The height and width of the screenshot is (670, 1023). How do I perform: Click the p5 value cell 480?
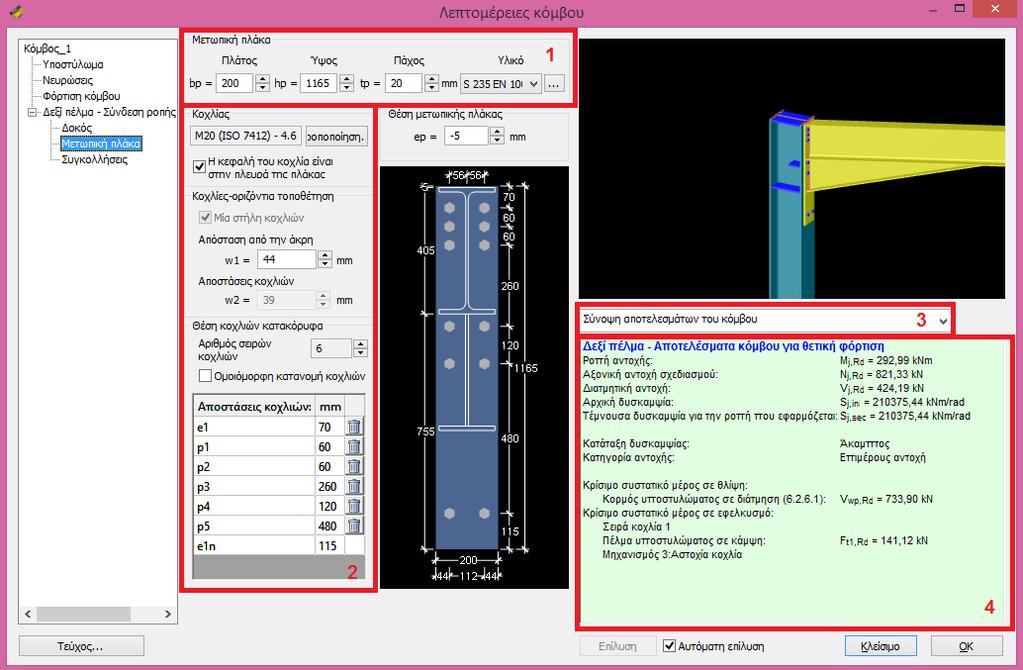click(329, 526)
